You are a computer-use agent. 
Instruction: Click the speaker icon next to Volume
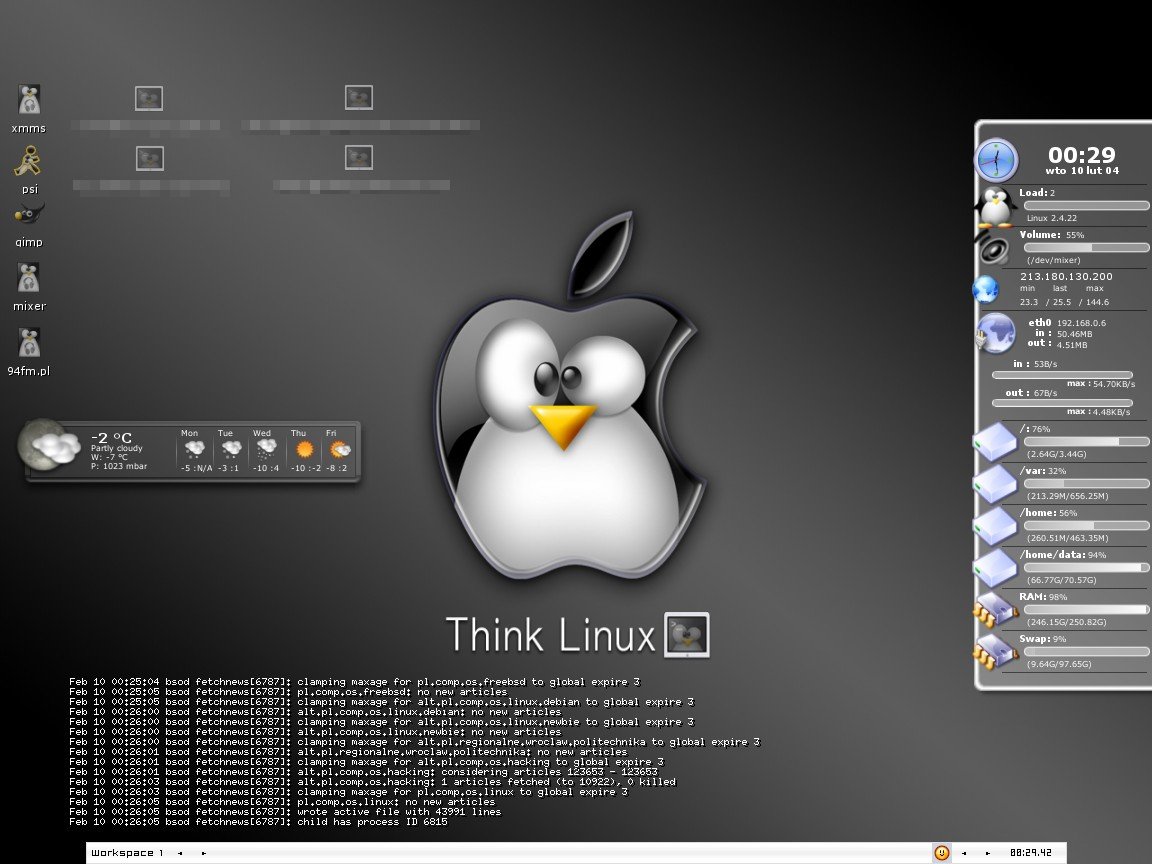coord(995,248)
